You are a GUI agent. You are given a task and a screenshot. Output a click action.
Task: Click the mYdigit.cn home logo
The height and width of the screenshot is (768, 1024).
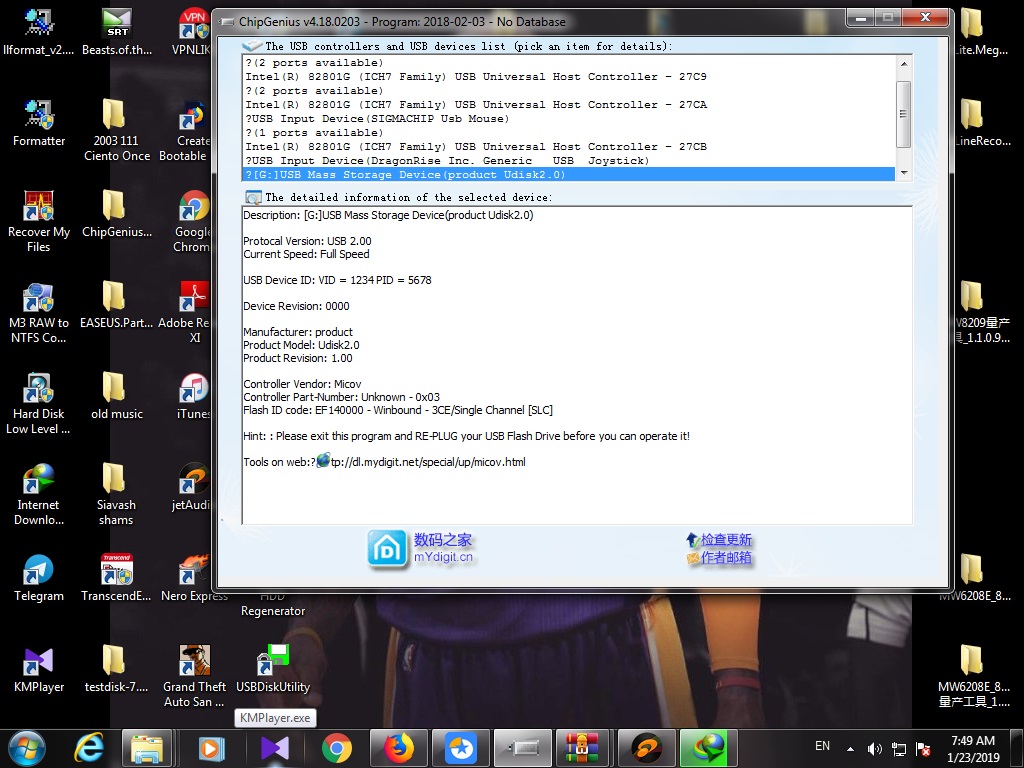pyautogui.click(x=387, y=549)
